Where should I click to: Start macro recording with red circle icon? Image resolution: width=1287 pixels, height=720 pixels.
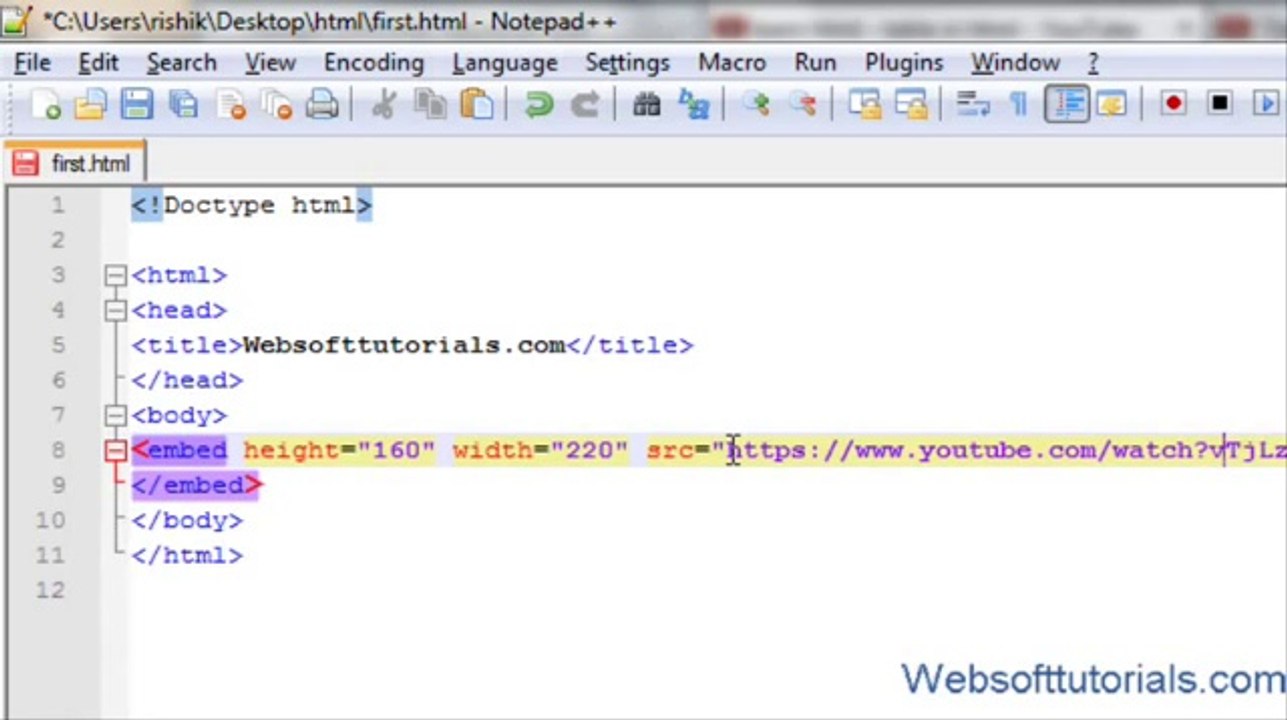1174,104
